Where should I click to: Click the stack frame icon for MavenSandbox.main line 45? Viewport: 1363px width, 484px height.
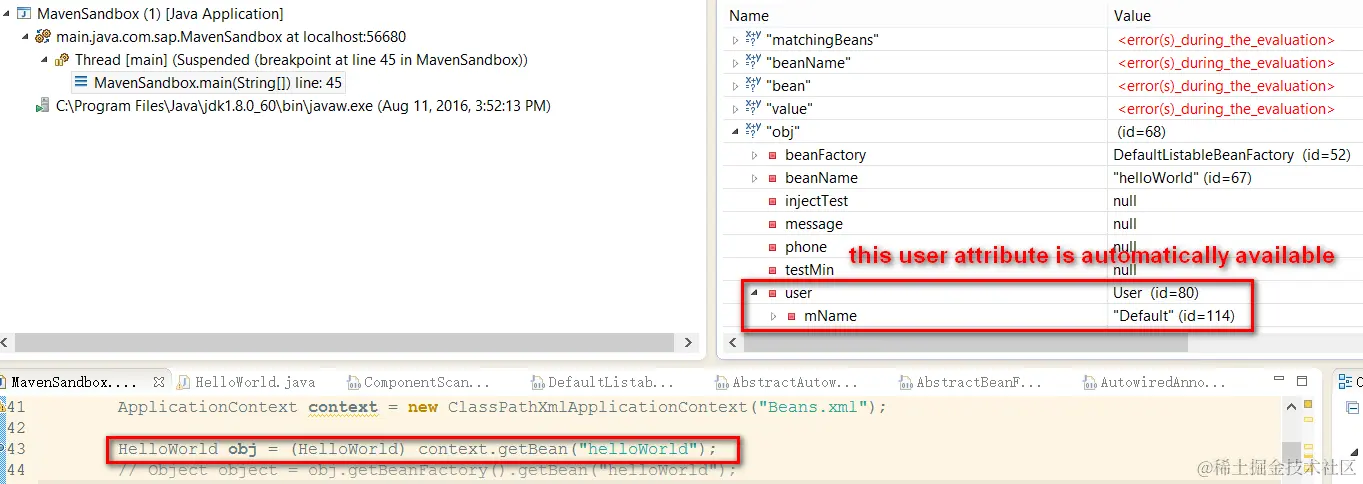tap(81, 82)
